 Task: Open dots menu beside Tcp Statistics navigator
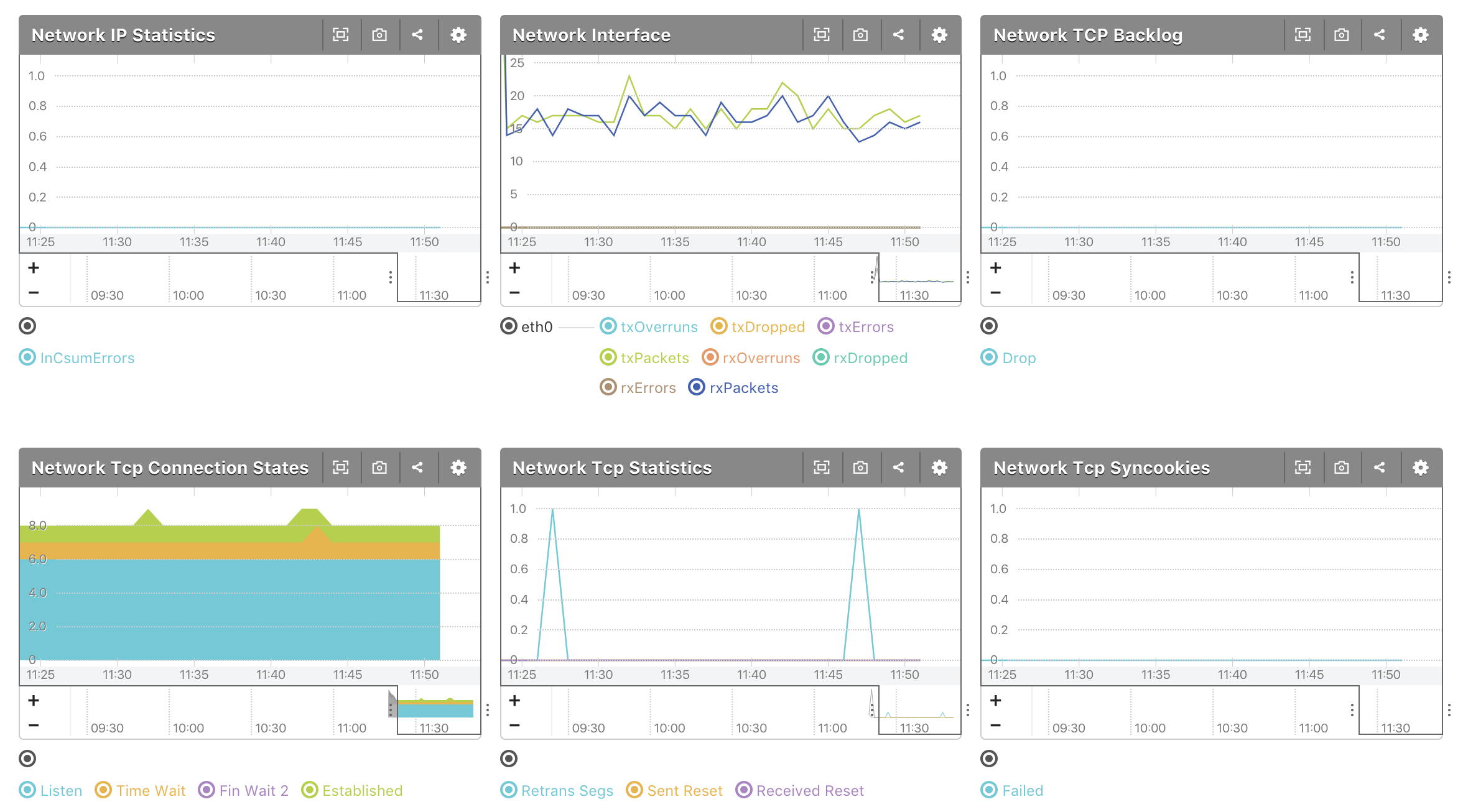[968, 710]
